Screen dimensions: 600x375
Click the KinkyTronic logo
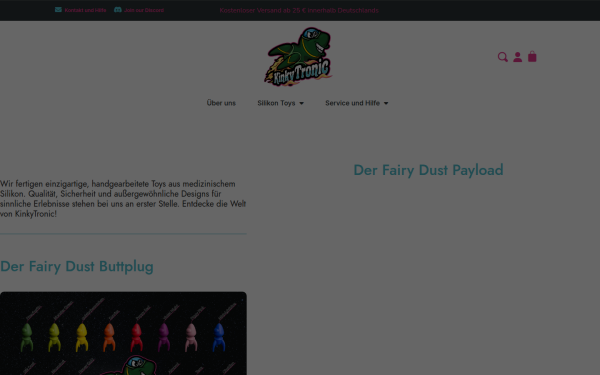[x=298, y=56]
